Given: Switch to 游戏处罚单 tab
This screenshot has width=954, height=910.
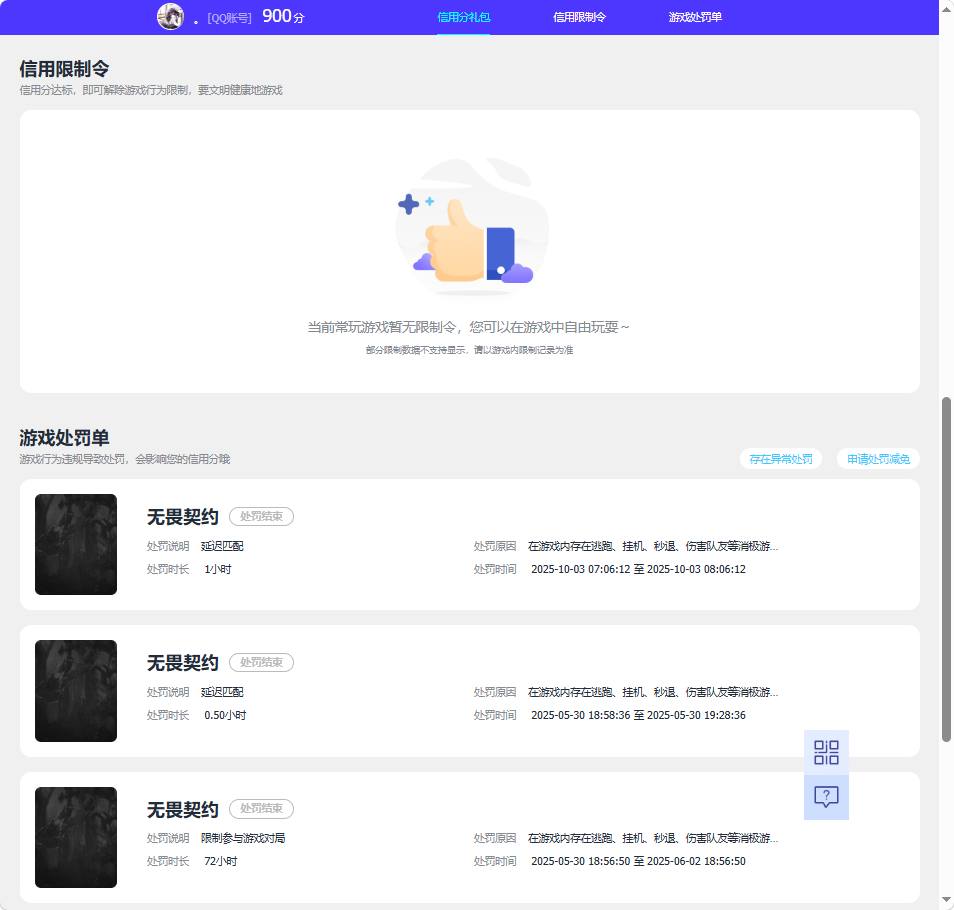Looking at the screenshot, I should (x=695, y=17).
